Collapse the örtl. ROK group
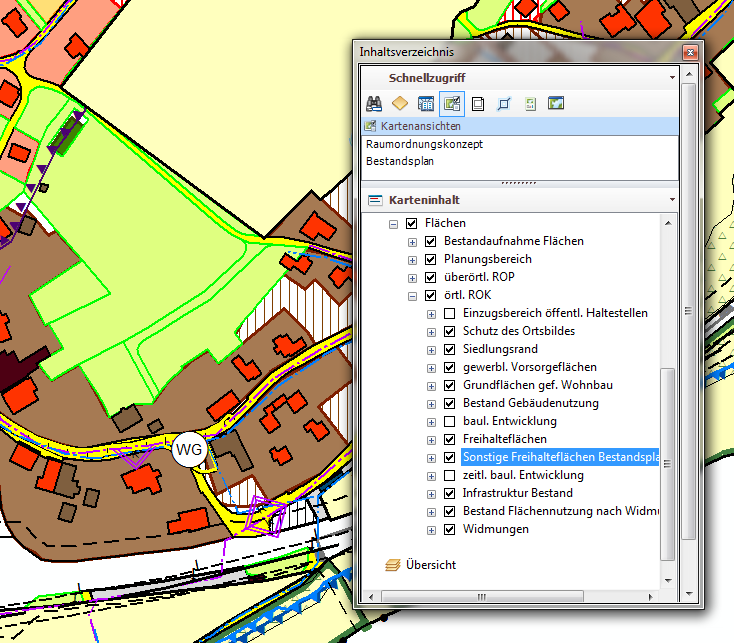This screenshot has width=734, height=643. (413, 296)
